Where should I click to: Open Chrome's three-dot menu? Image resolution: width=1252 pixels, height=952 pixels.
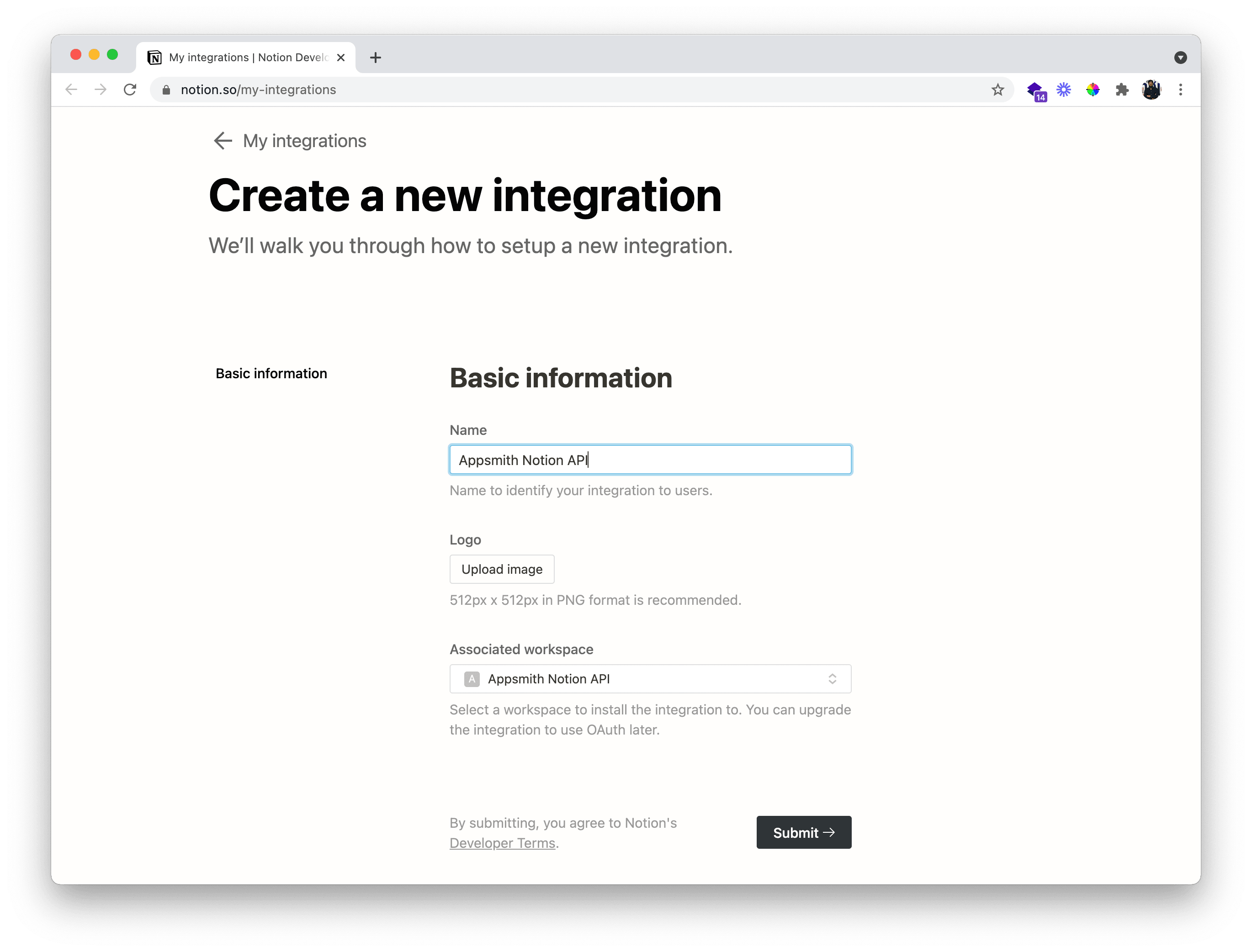(x=1181, y=90)
